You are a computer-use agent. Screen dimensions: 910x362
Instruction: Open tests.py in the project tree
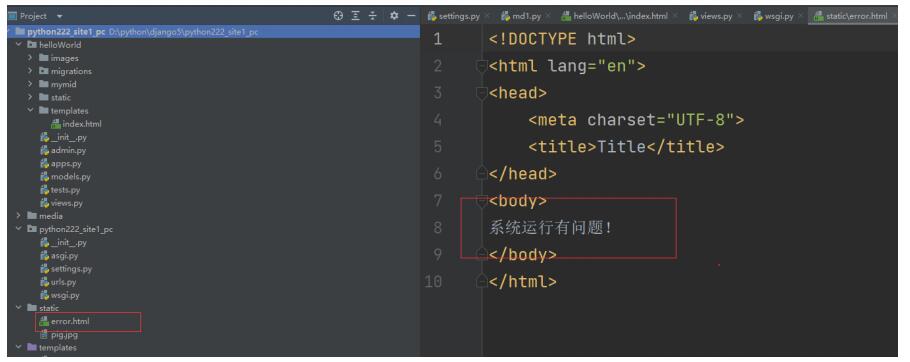coord(60,190)
